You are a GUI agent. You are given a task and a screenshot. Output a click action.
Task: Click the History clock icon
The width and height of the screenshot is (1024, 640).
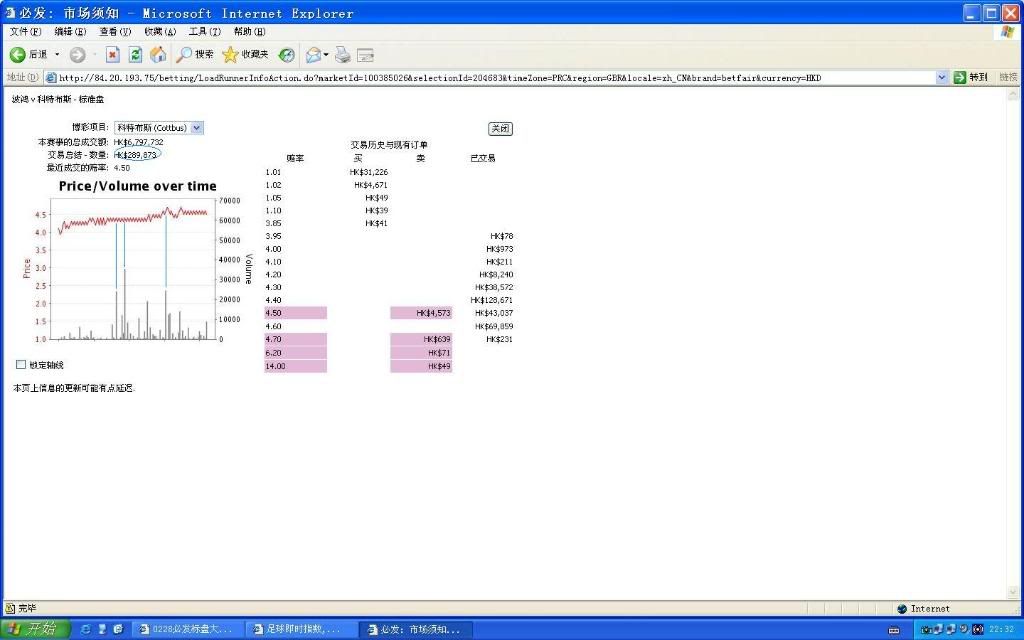pyautogui.click(x=287, y=55)
